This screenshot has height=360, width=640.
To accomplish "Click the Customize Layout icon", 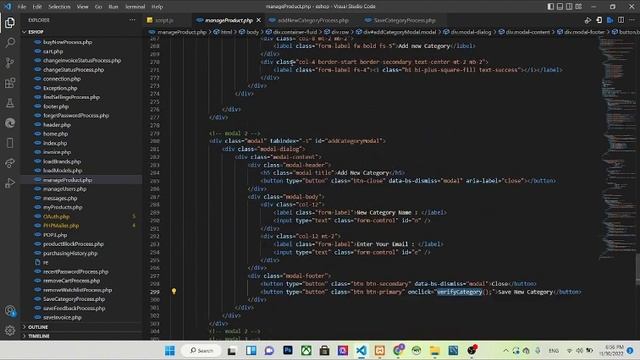I will tap(579, 7).
